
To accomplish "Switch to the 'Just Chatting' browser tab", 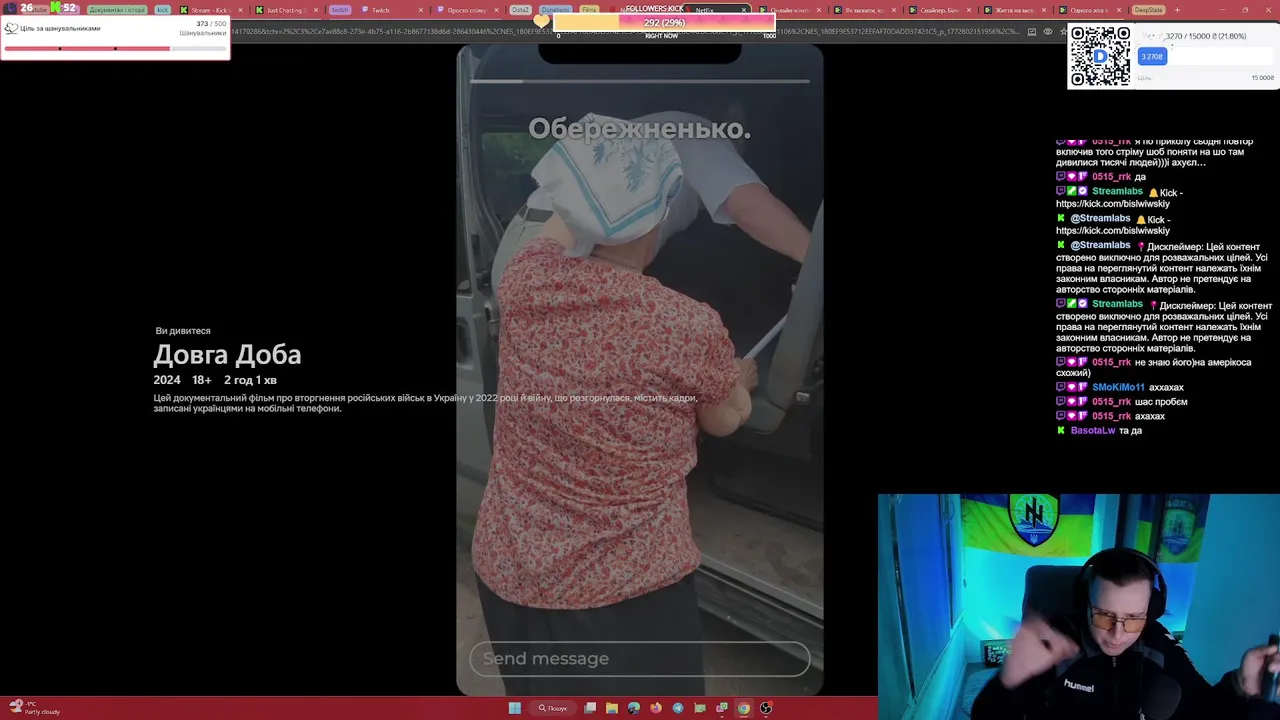I will [284, 10].
